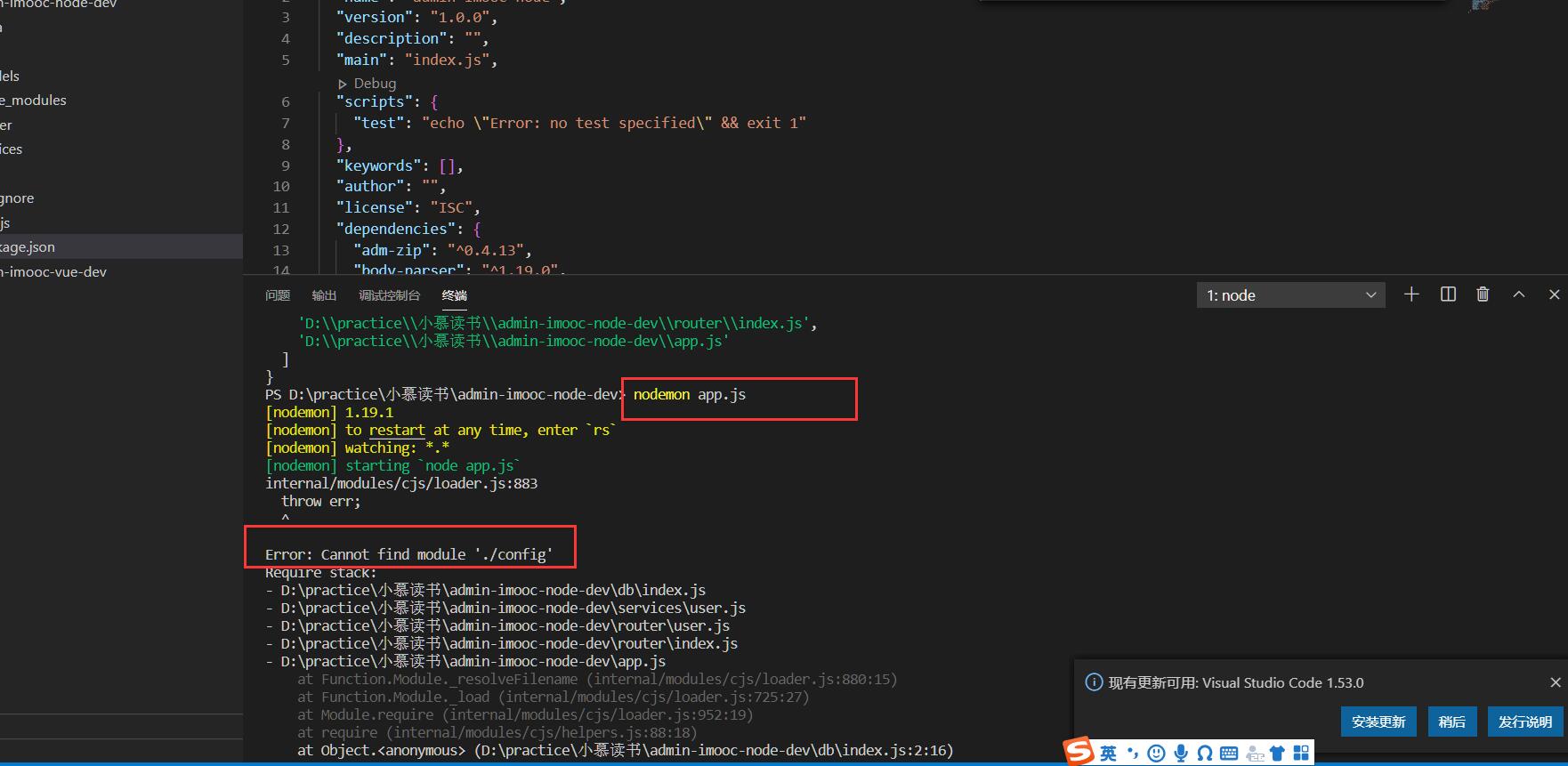Select imooc-vue-dev folder in explorer

click(121, 271)
